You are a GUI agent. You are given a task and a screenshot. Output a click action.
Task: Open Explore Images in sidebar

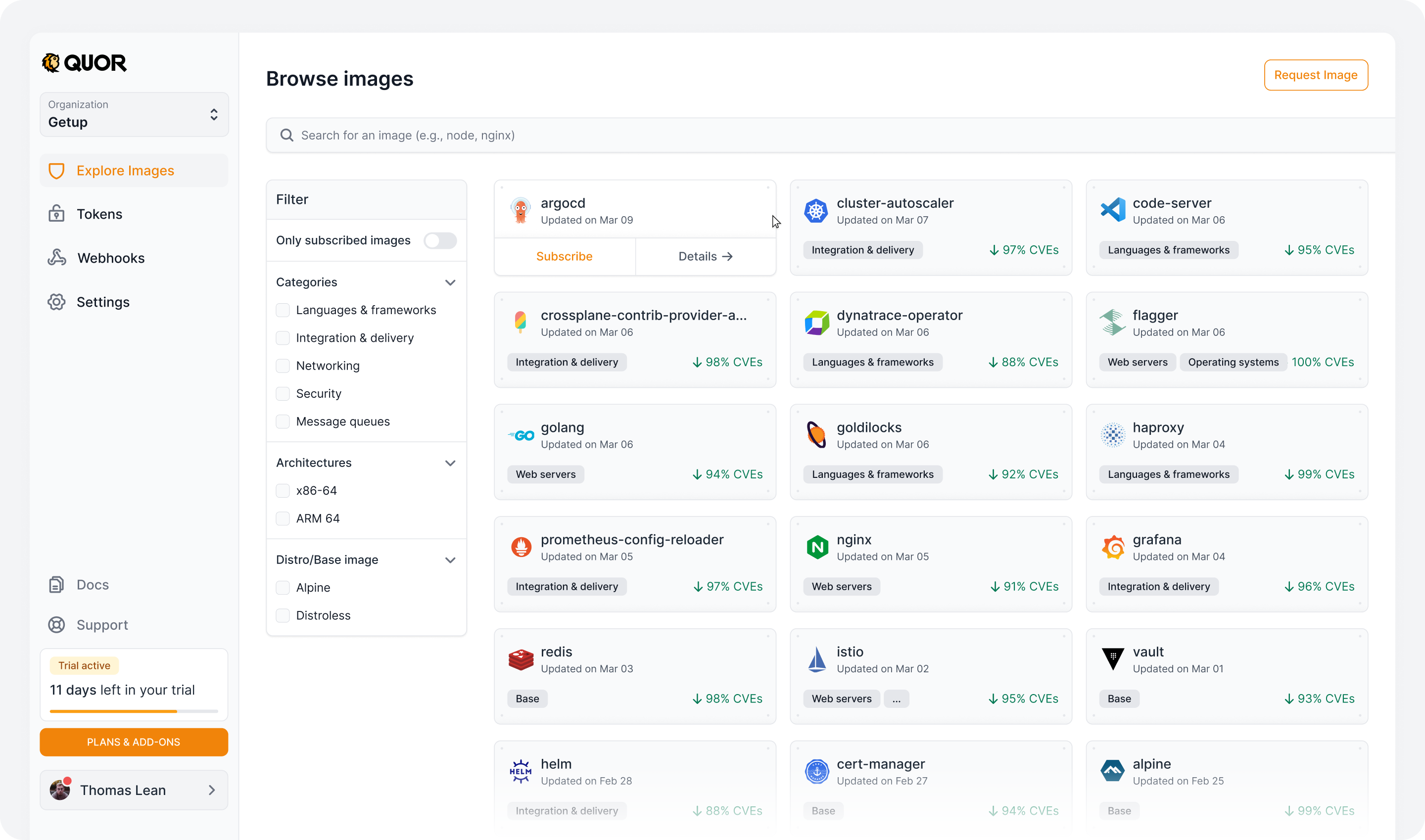pyautogui.click(x=134, y=170)
